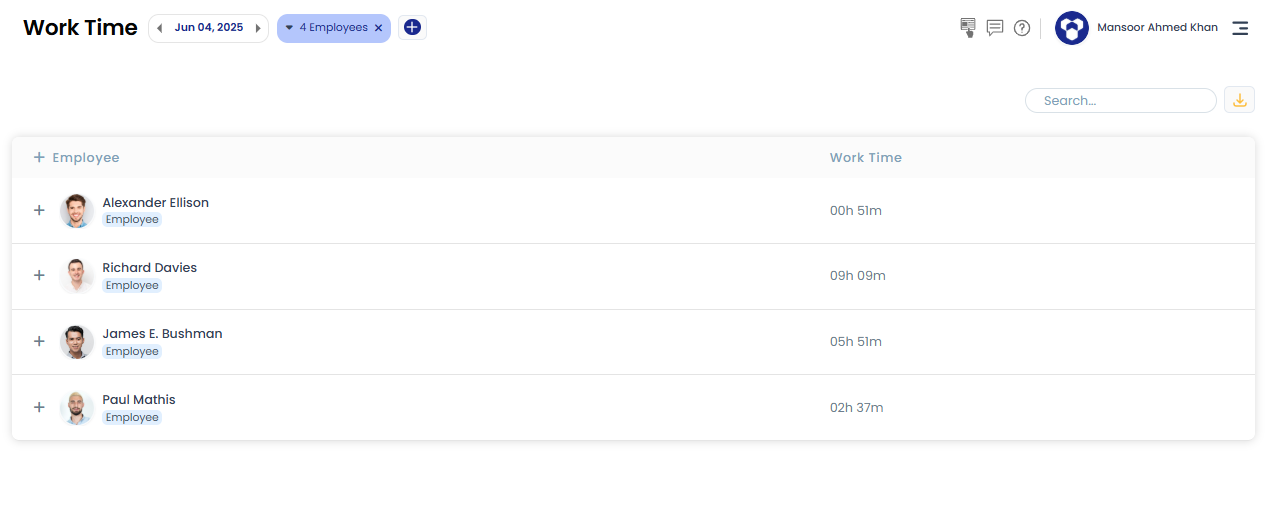
Task: Expand all rows via Employee header plus
Action: tap(39, 157)
